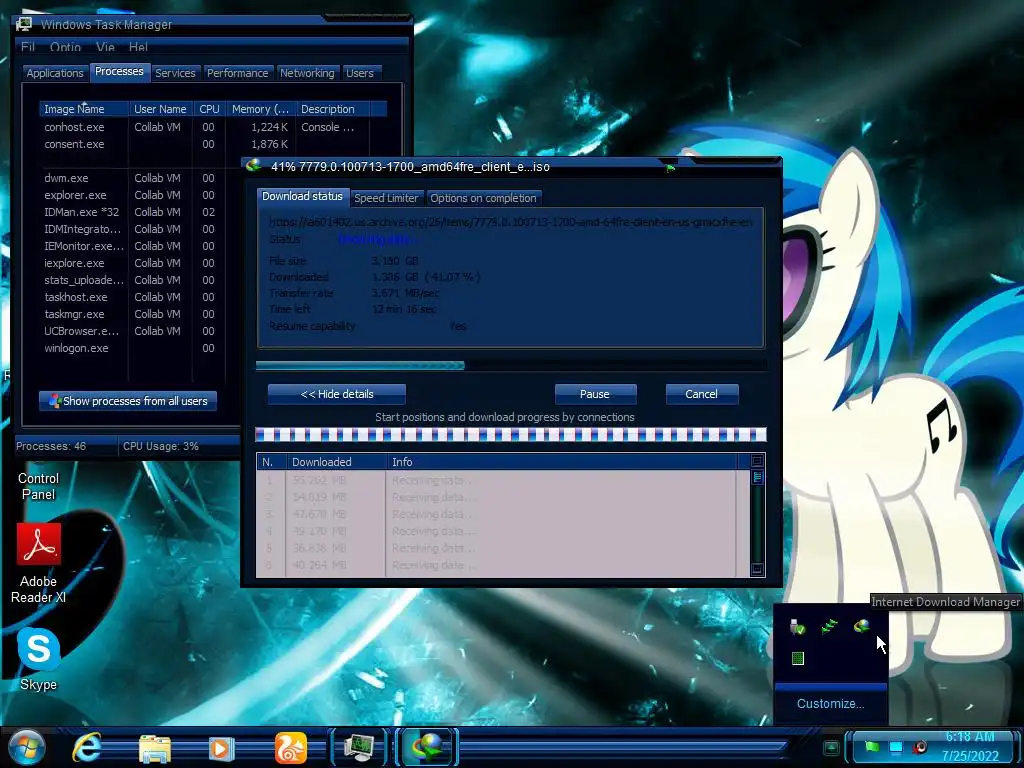1024x768 pixels.
Task: Click the Task Manager title bar icon
Action: point(24,24)
